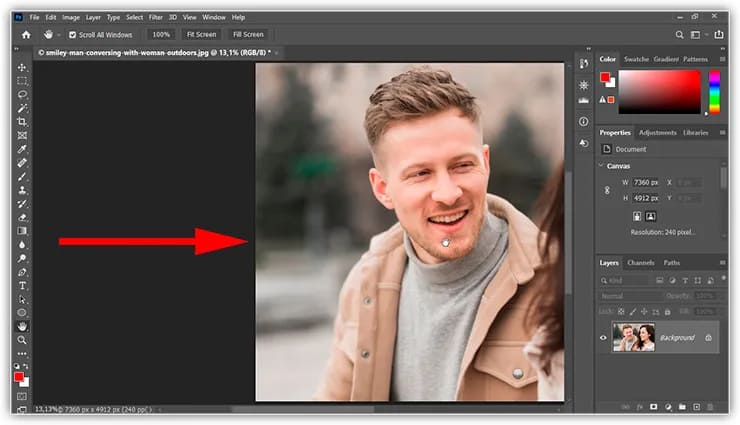Image resolution: width=740 pixels, height=425 pixels.
Task: Open the Properties panel flyout menu
Action: click(x=722, y=133)
